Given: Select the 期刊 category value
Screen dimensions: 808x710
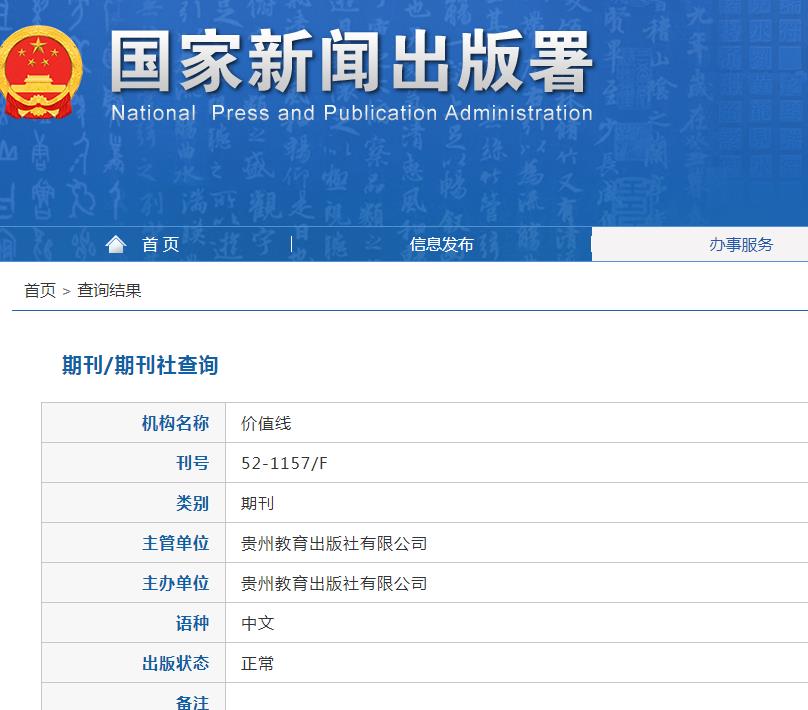Looking at the screenshot, I should tap(257, 502).
